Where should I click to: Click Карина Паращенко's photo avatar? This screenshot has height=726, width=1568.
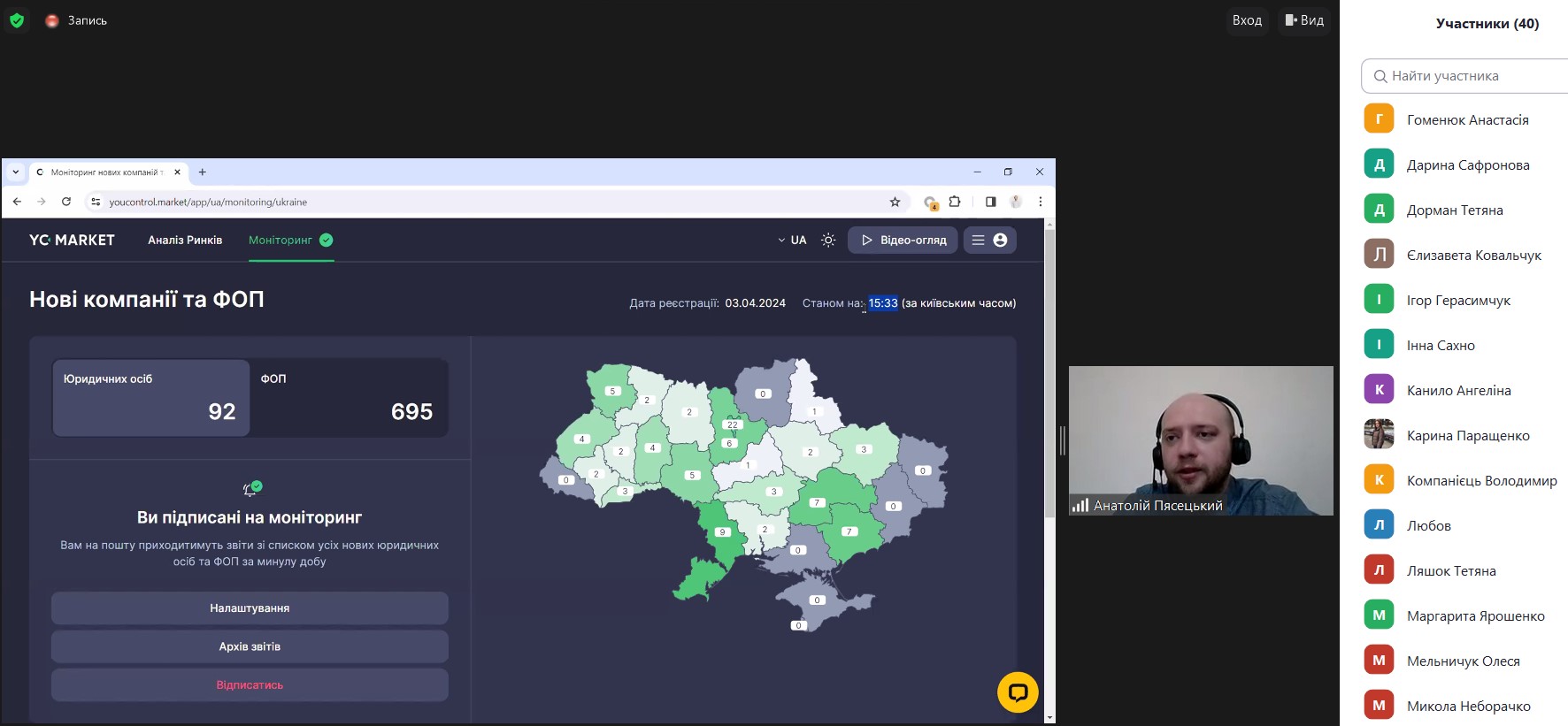tap(1379, 434)
